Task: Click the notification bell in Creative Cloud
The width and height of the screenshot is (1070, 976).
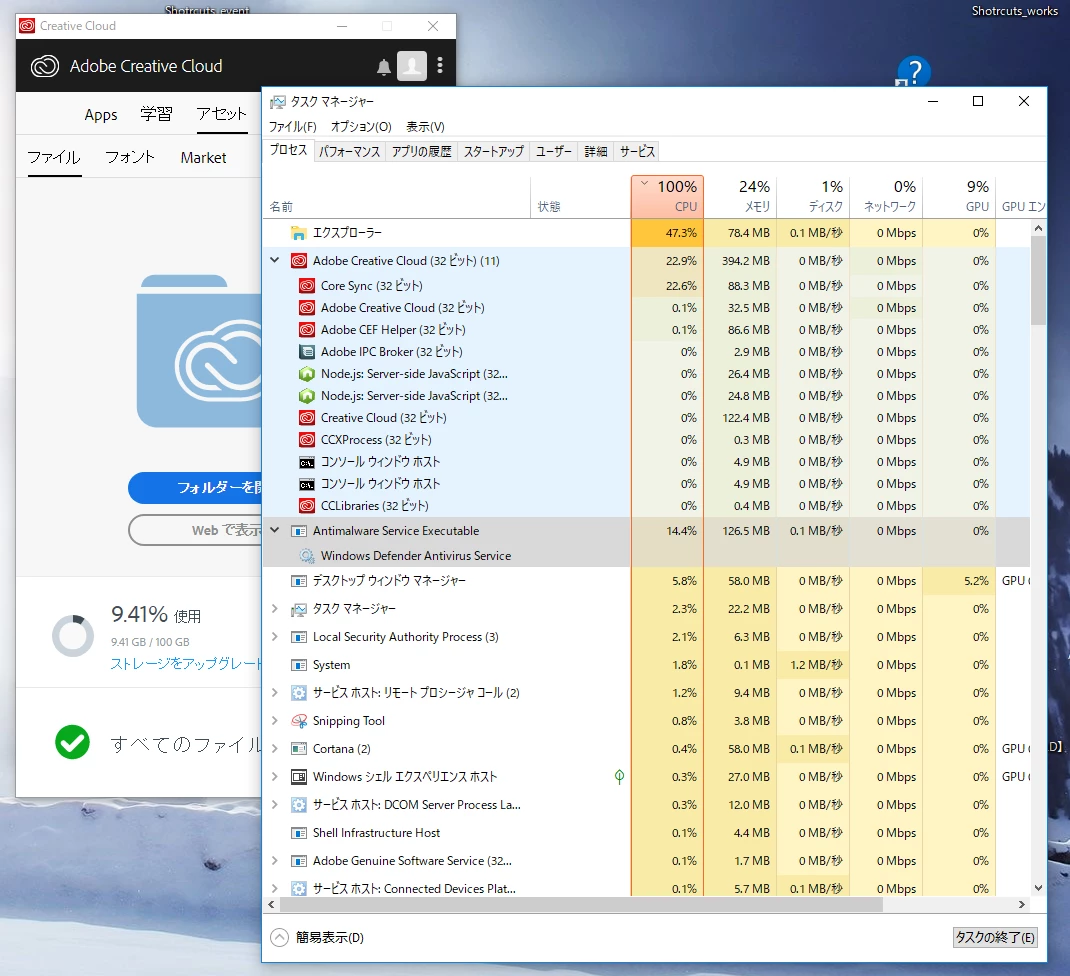Action: 384,66
